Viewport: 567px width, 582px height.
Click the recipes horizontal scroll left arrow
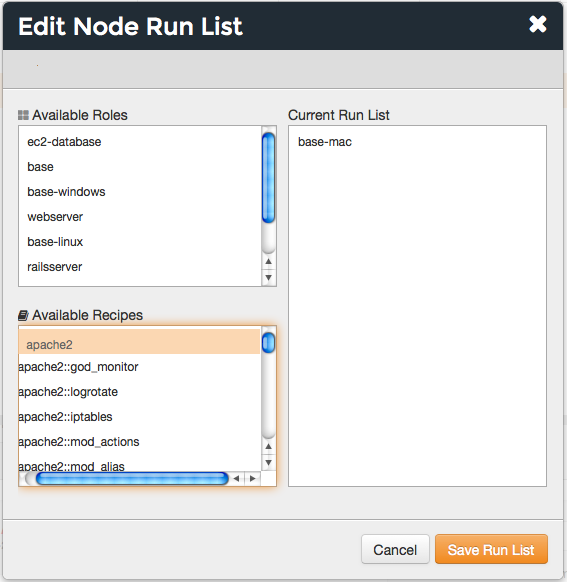pos(236,478)
